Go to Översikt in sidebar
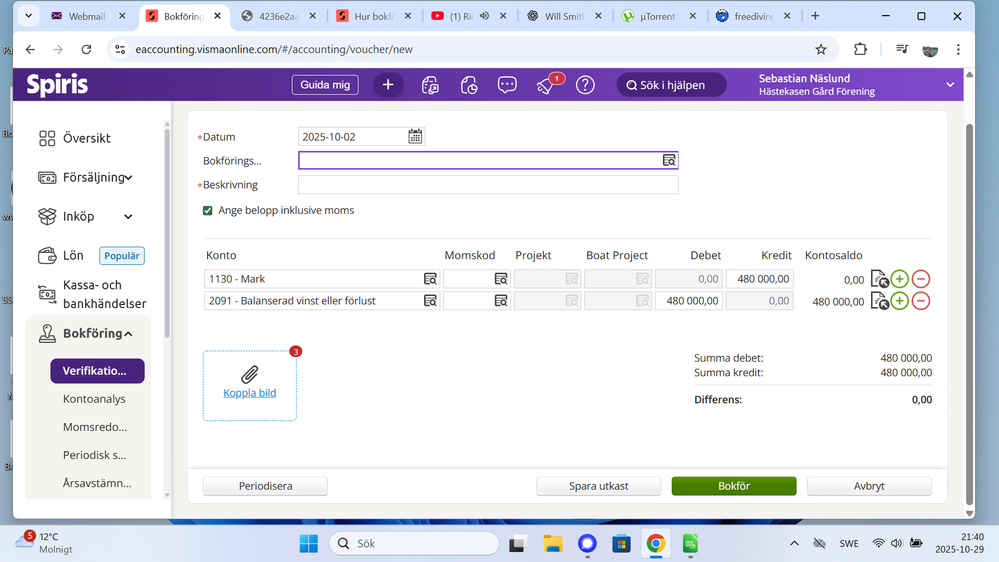This screenshot has height=562, width=999. click(86, 139)
